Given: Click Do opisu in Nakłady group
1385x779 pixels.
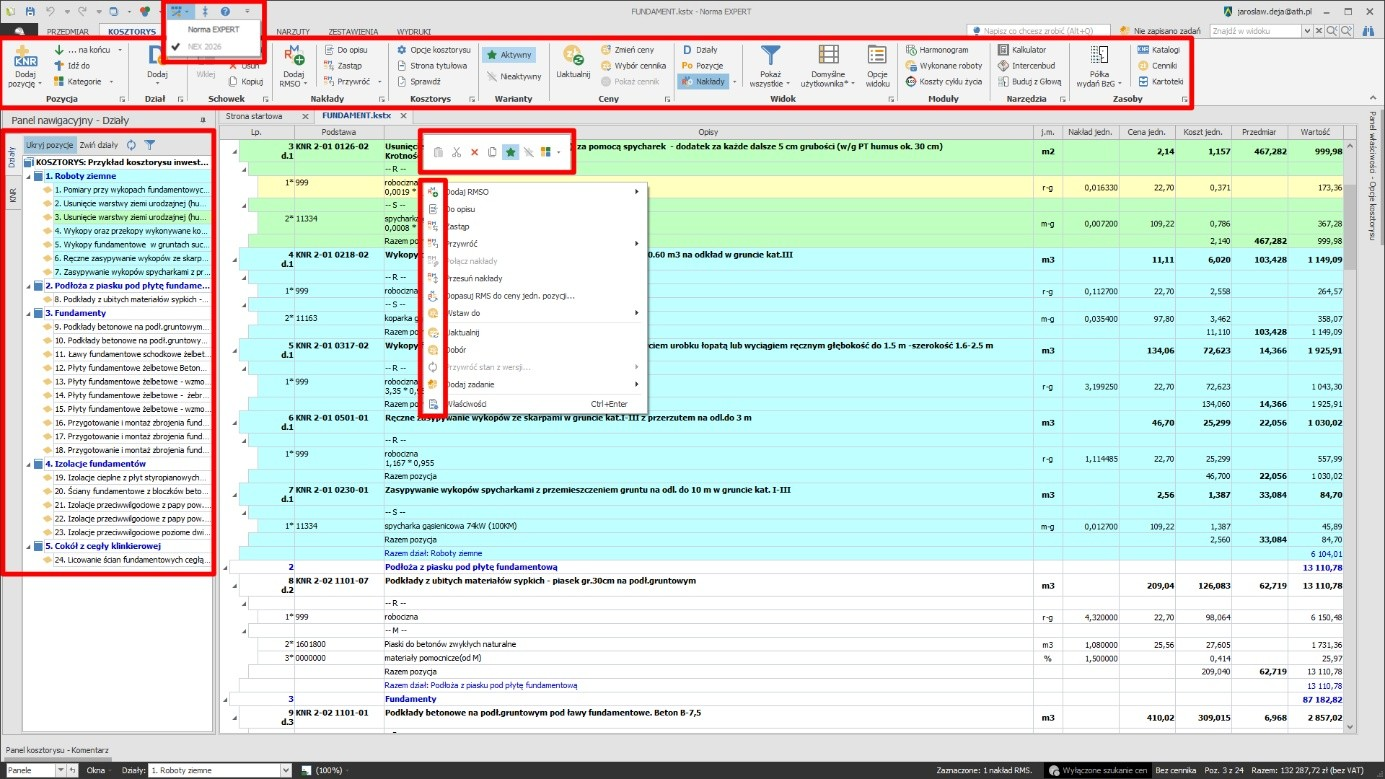Looking at the screenshot, I should point(344,50).
